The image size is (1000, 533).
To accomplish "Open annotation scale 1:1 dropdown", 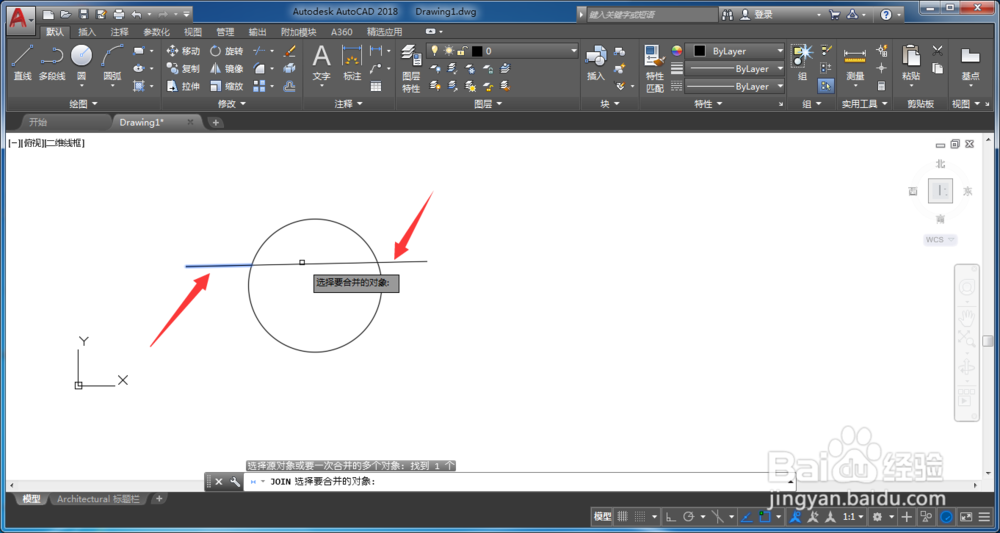I will 853,516.
